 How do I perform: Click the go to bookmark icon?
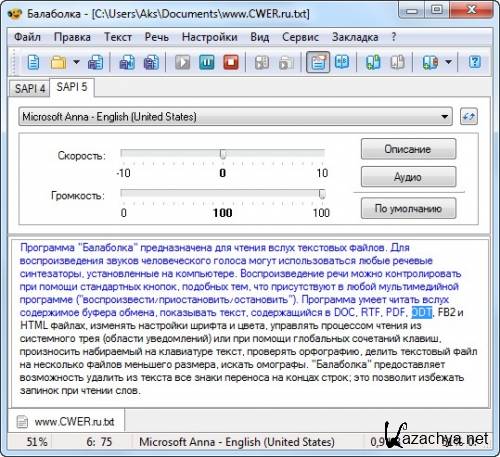click(397, 62)
